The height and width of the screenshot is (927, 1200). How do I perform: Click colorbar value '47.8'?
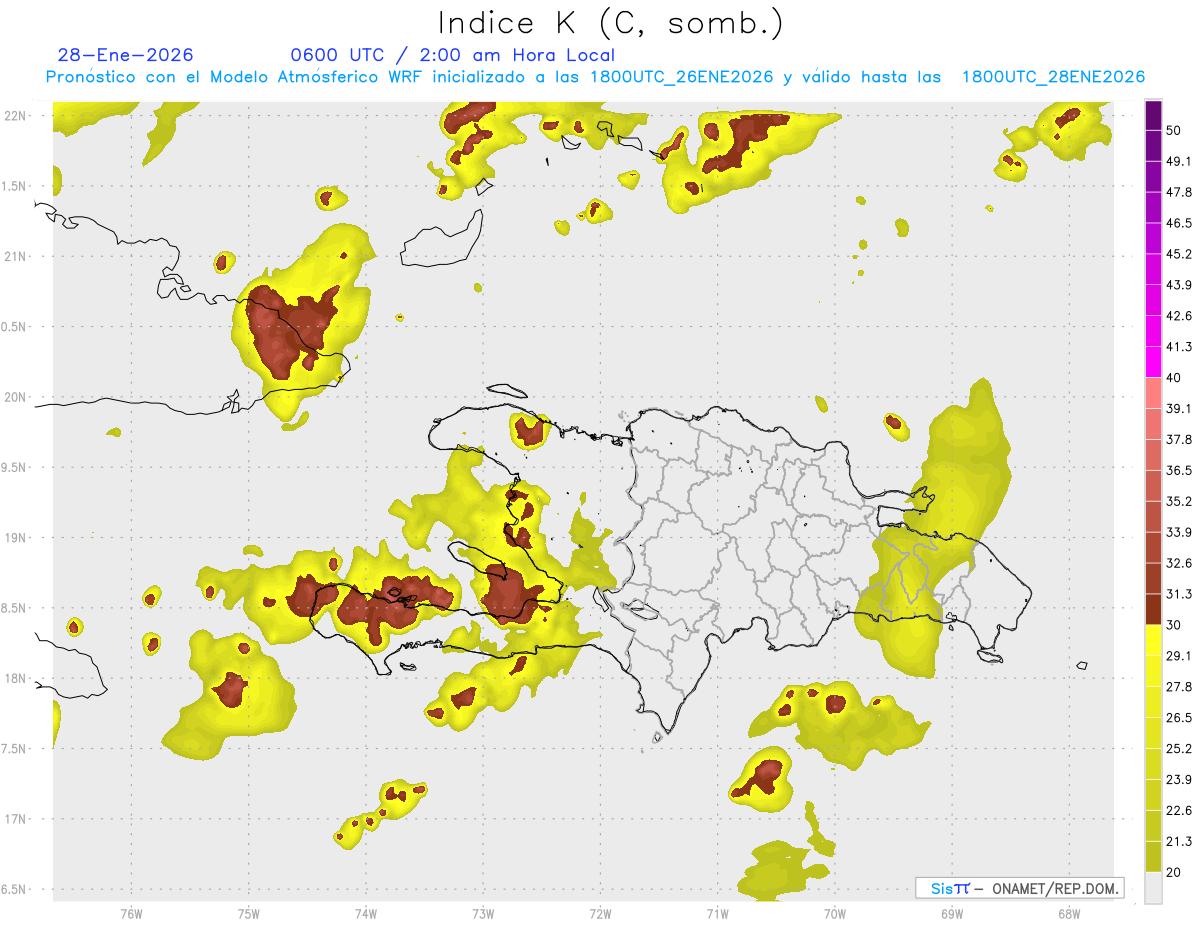[1179, 192]
